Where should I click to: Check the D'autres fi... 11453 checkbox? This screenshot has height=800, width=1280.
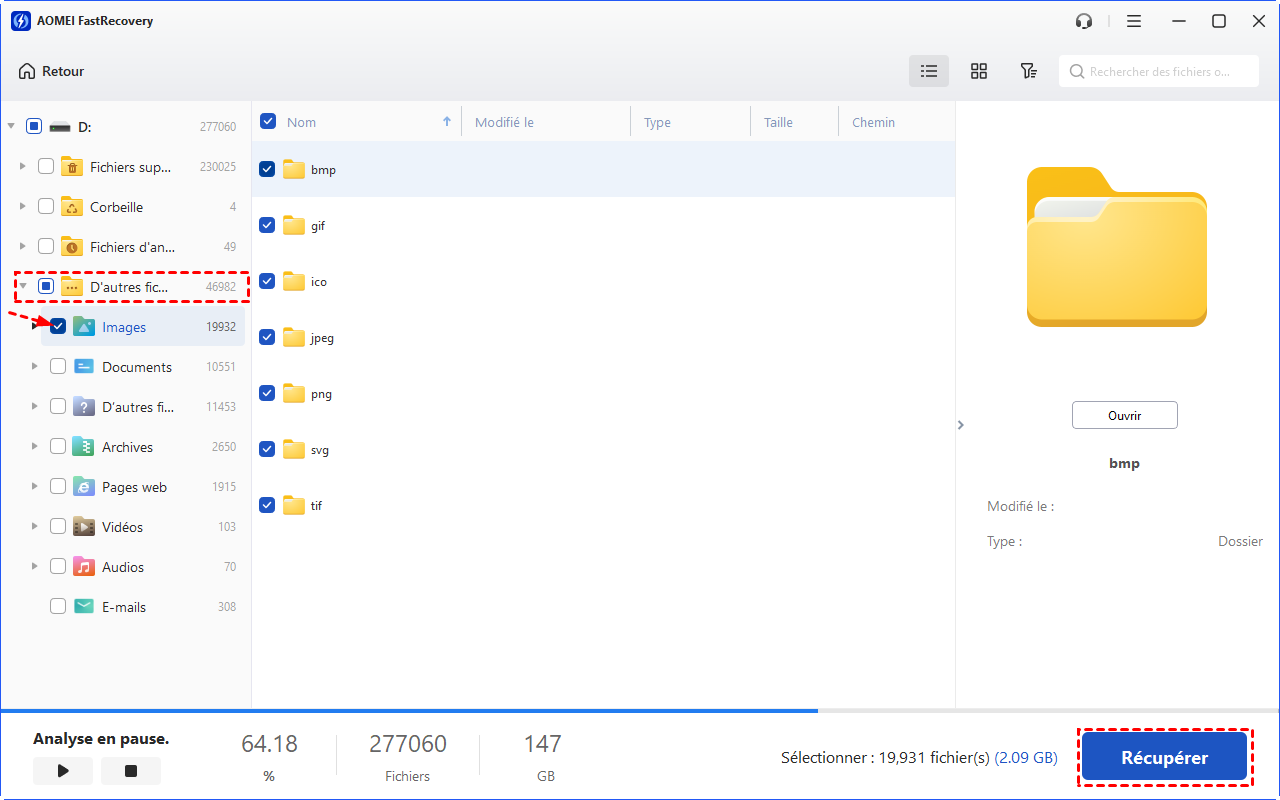coord(58,407)
